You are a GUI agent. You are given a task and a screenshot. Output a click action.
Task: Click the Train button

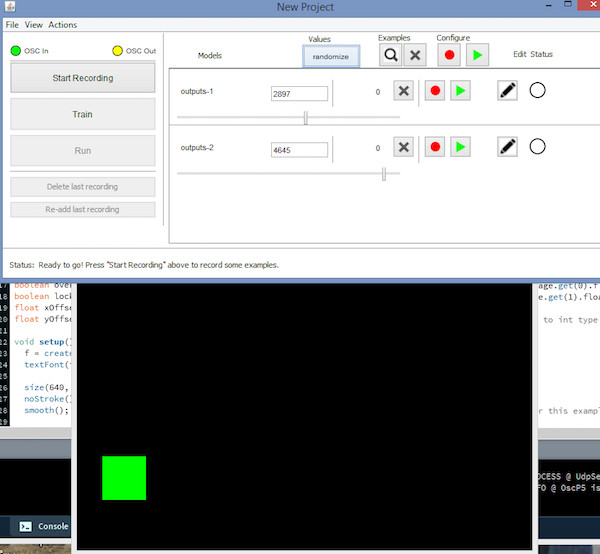coord(83,114)
